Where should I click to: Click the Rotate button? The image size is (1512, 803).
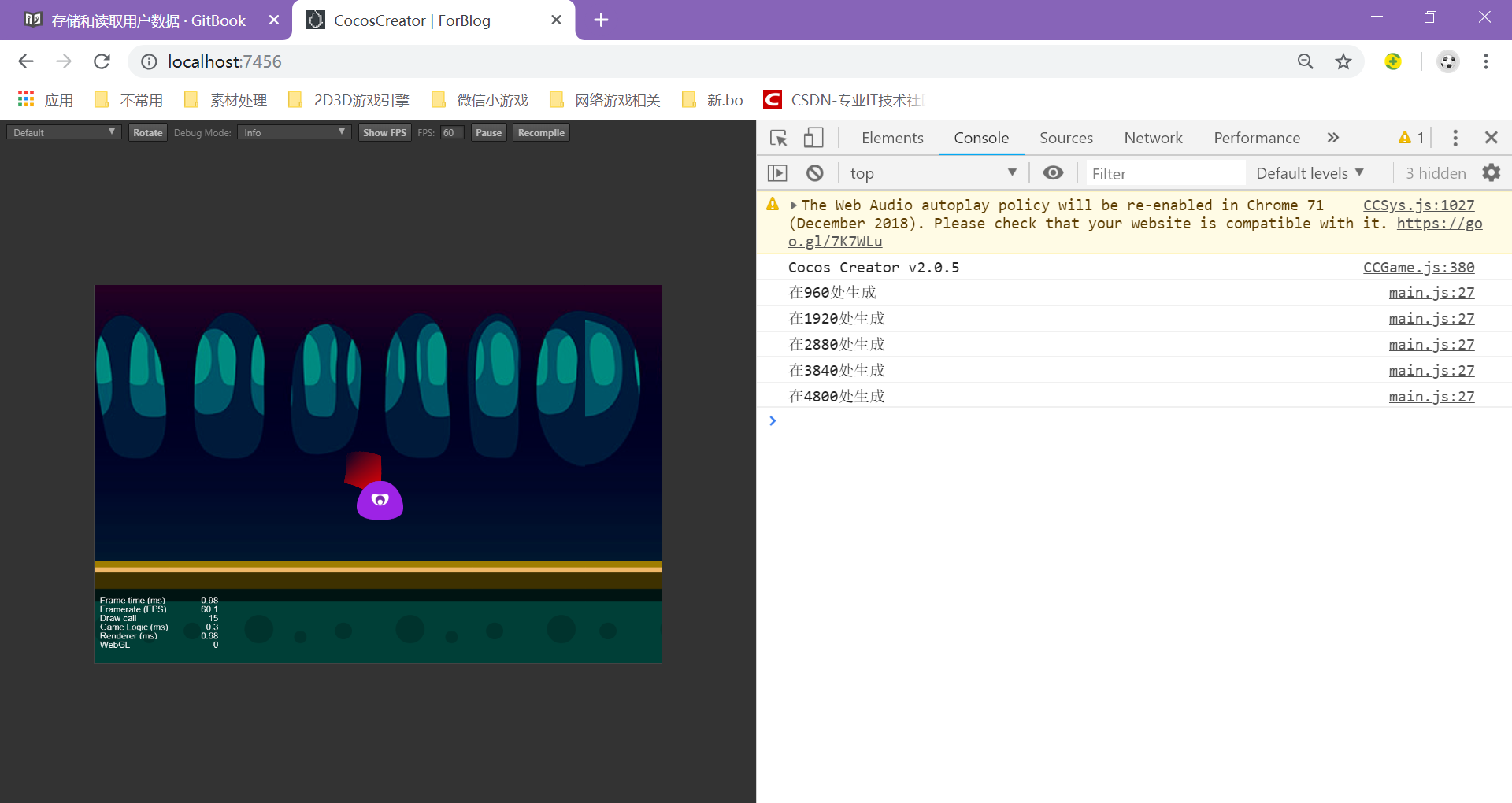pyautogui.click(x=148, y=132)
